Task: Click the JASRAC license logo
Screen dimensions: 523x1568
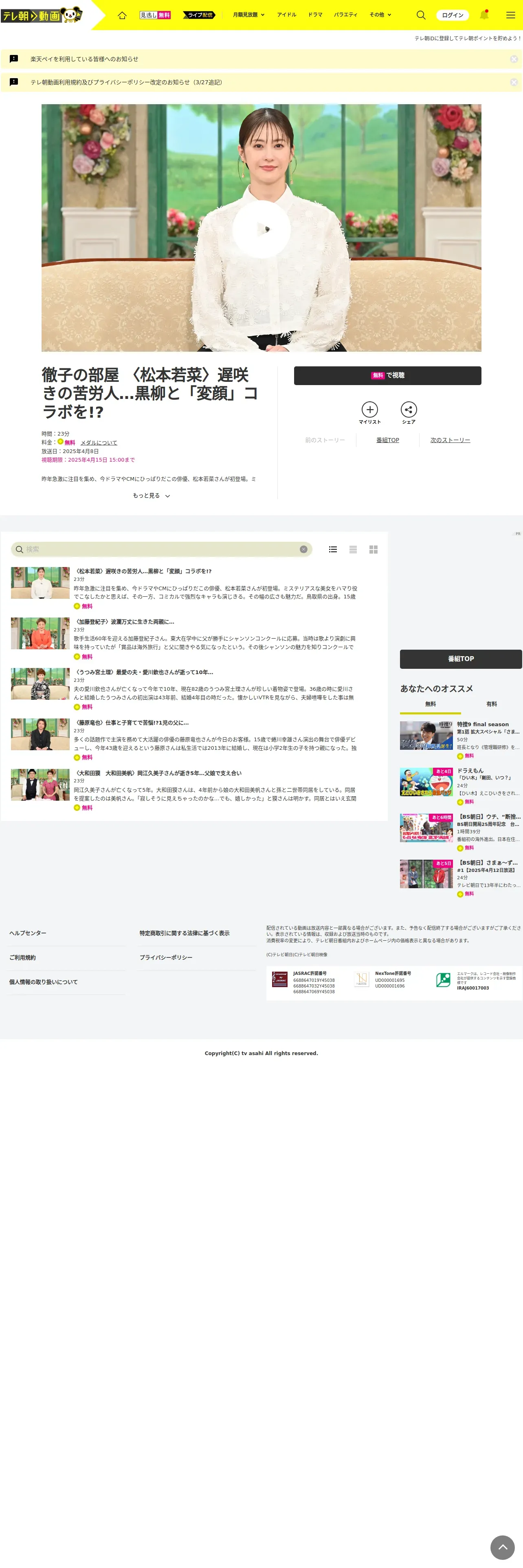Action: pyautogui.click(x=279, y=979)
